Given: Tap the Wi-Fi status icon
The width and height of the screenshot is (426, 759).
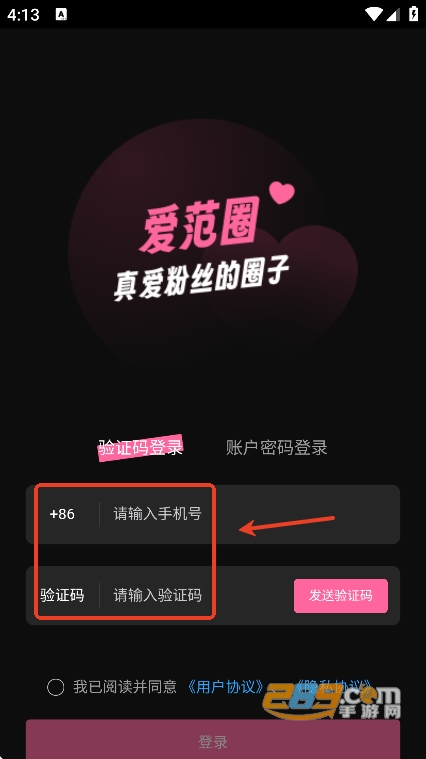Looking at the screenshot, I should [374, 14].
